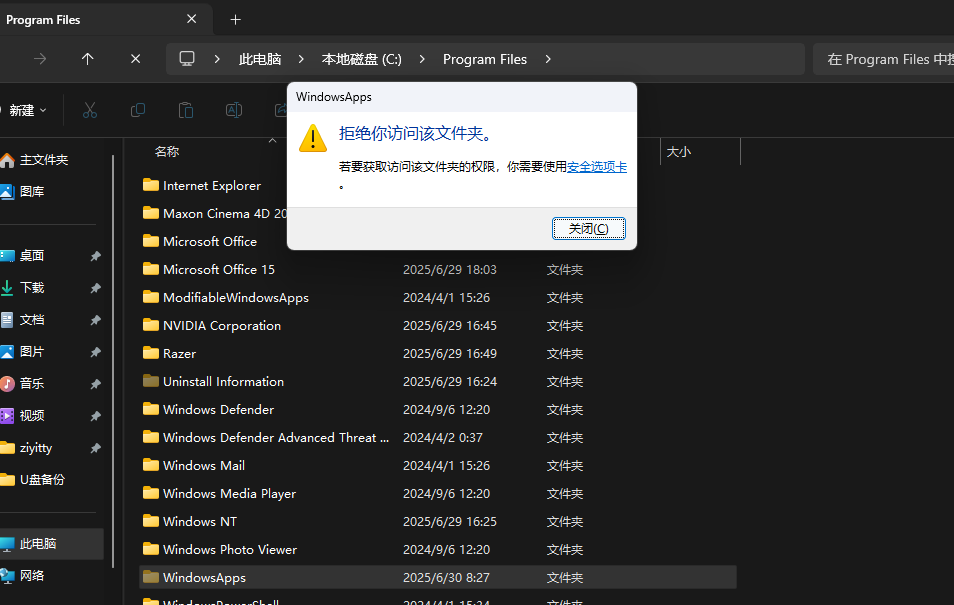Click the pin icon next to 文档

(x=96, y=320)
